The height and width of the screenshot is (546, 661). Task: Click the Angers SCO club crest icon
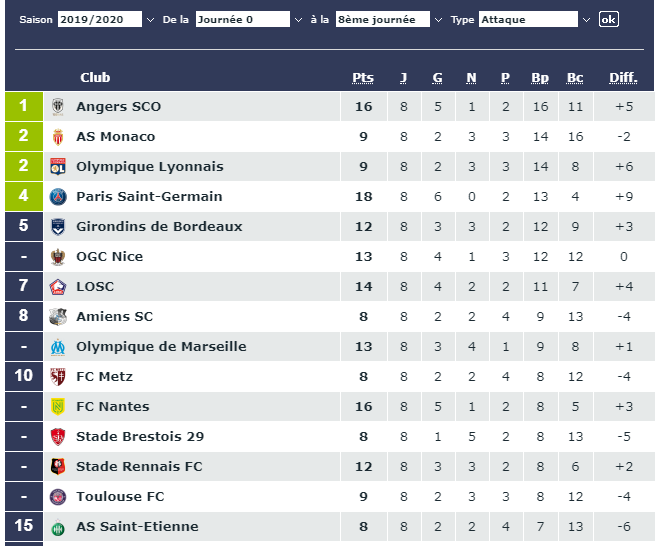click(x=58, y=107)
